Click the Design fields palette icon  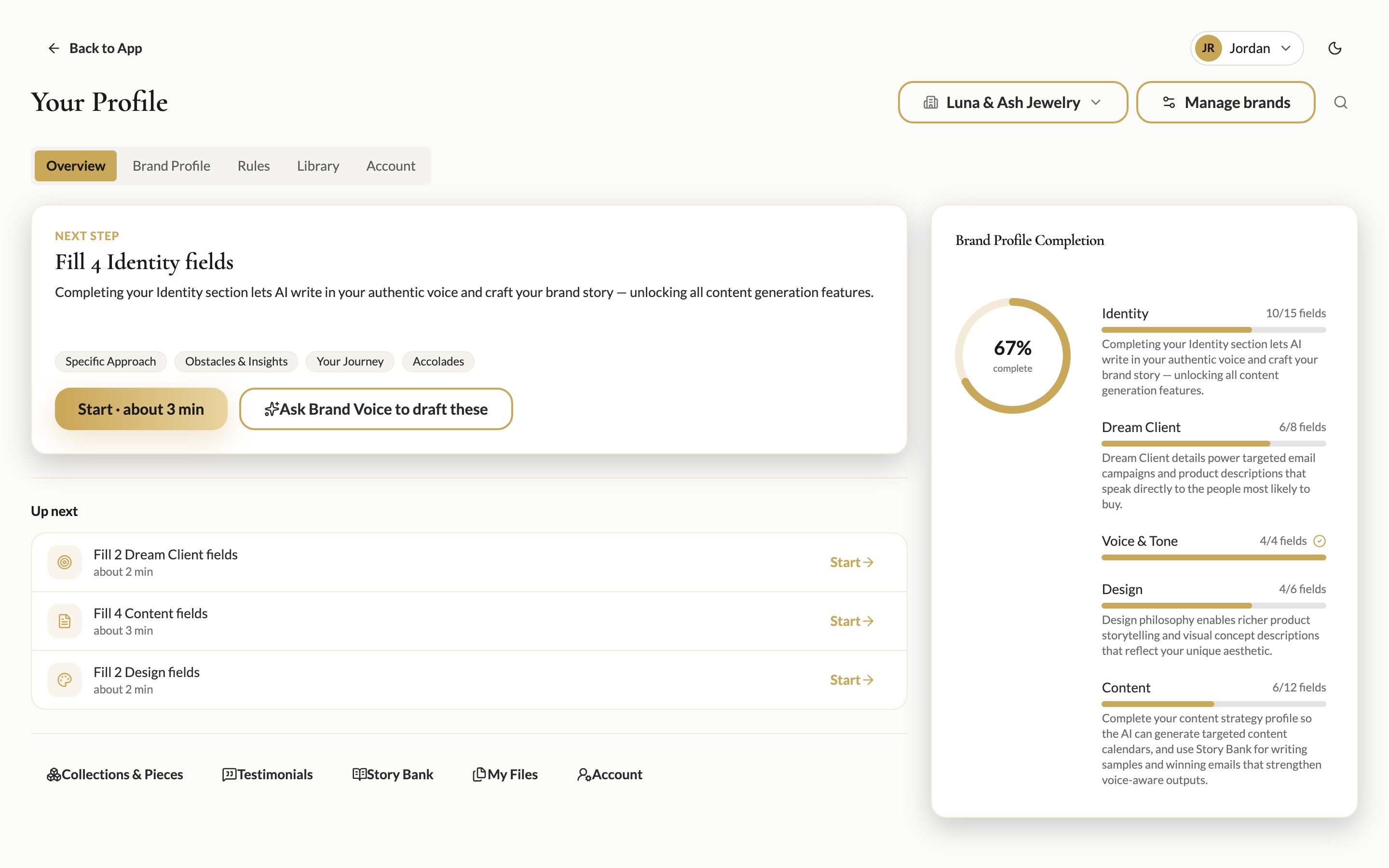tap(65, 680)
